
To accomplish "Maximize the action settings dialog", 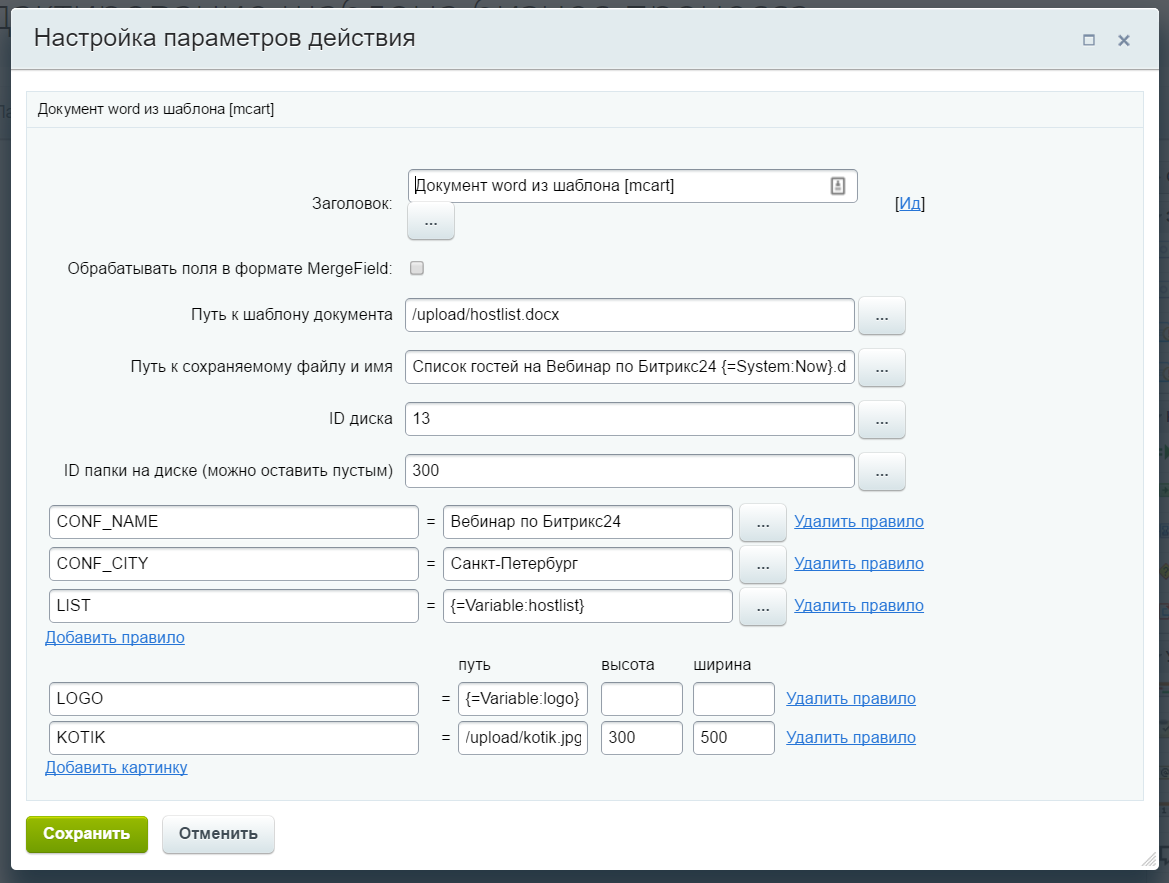I will coord(1089,40).
